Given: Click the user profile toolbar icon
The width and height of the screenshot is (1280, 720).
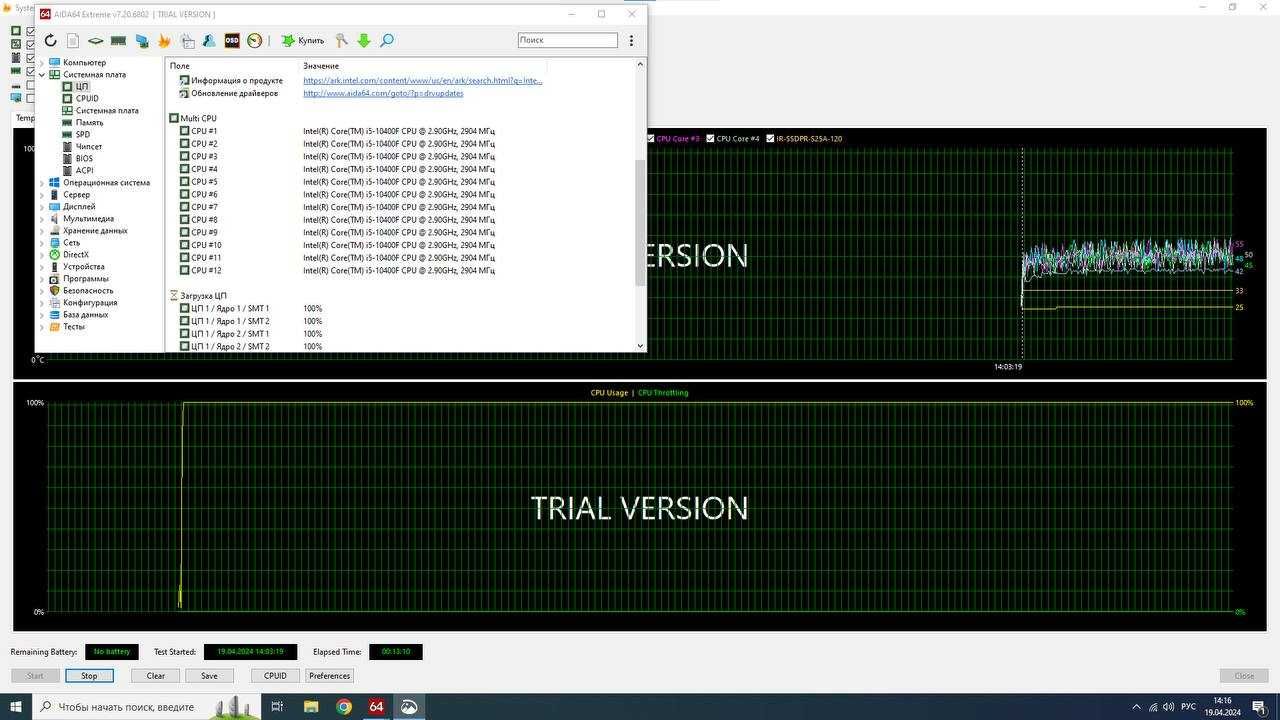Looking at the screenshot, I should click(209, 40).
